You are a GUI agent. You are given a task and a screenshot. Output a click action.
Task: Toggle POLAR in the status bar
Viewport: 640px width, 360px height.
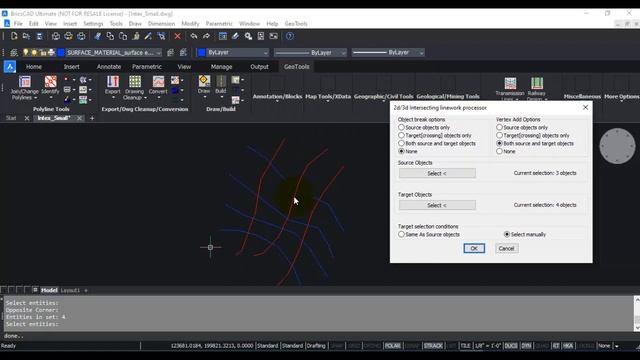coord(393,346)
